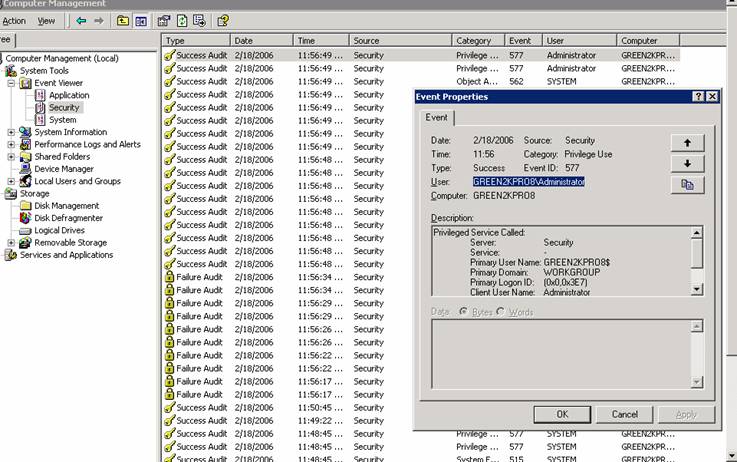Screen dimensions: 737x462
Task: Open the Action menu
Action: (x=14, y=21)
